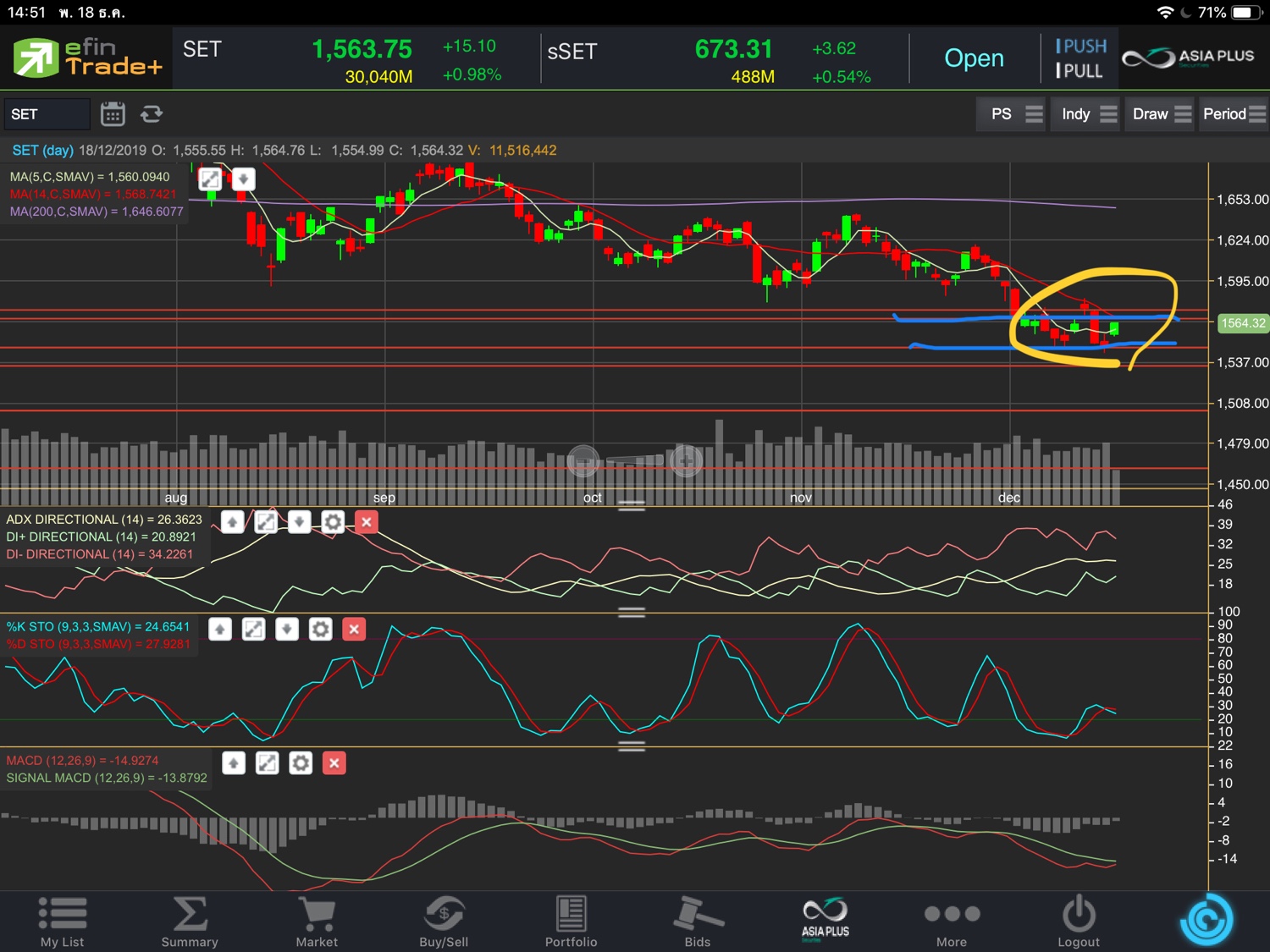Screen dimensions: 1270x952
Task: Toggle the PUSH data mode
Action: [x=1080, y=47]
